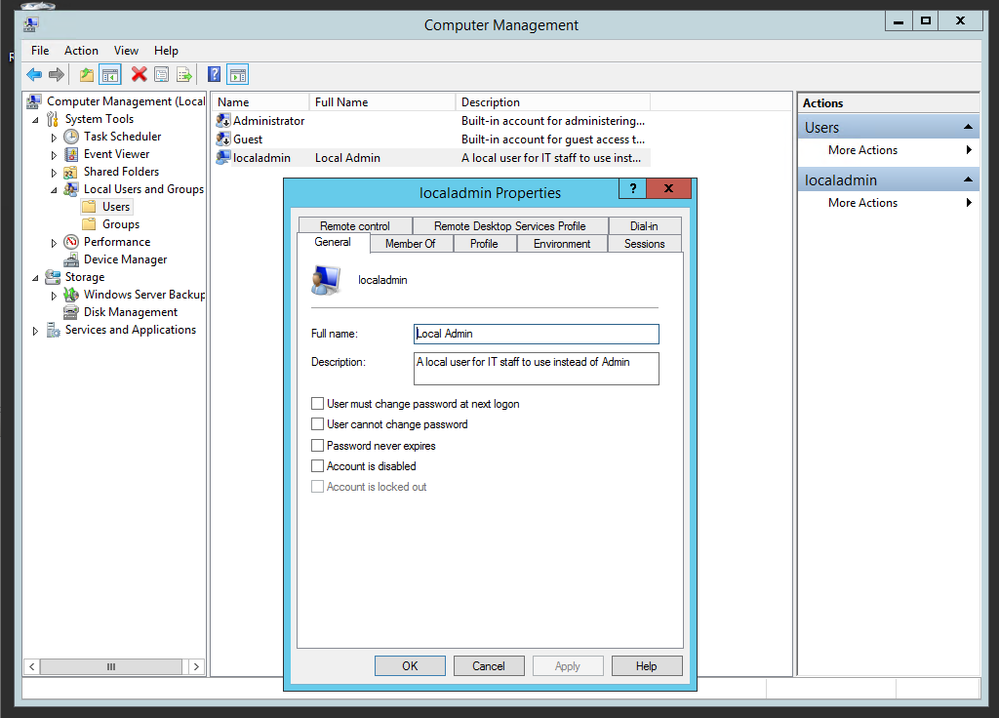
Task: Click OK in localadmin Properties
Action: point(410,666)
